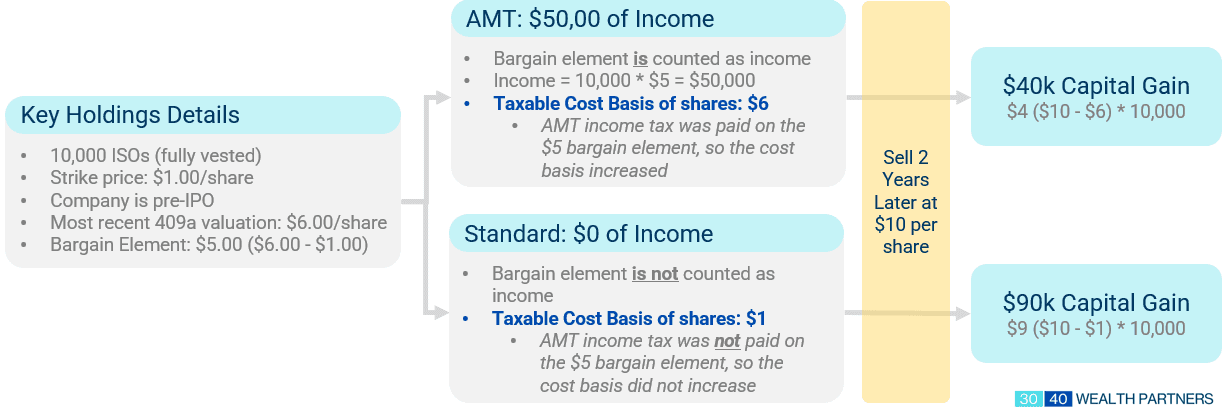Screen dimensions: 1227x418
Task: Click the arrow pointing to the AMT box
Action: pyautogui.click(x=440, y=98)
